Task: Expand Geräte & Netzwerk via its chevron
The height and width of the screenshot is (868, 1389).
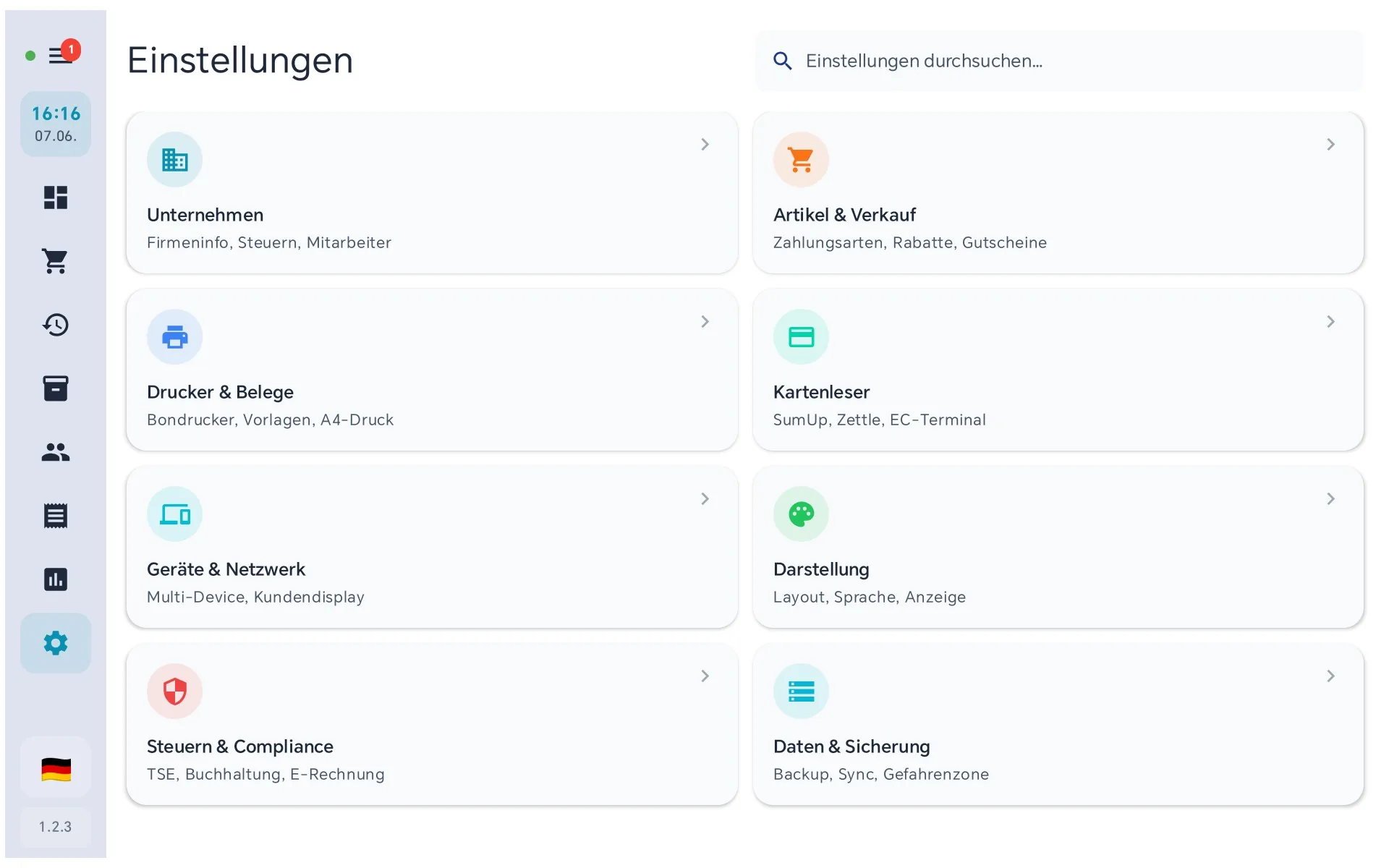Action: click(x=705, y=499)
